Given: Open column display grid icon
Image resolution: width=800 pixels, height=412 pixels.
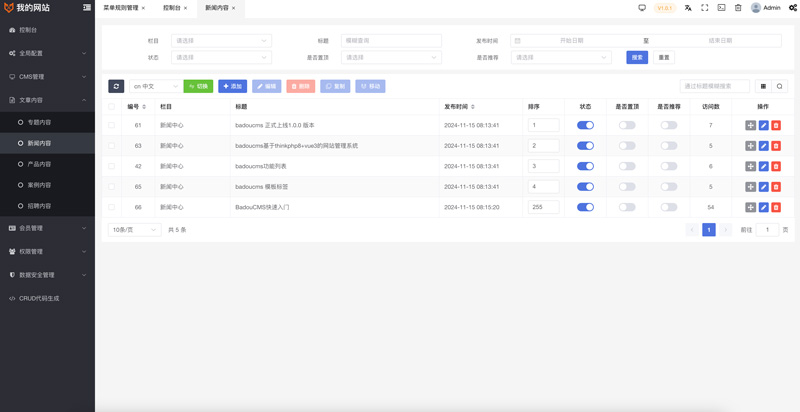Looking at the screenshot, I should point(763,86).
